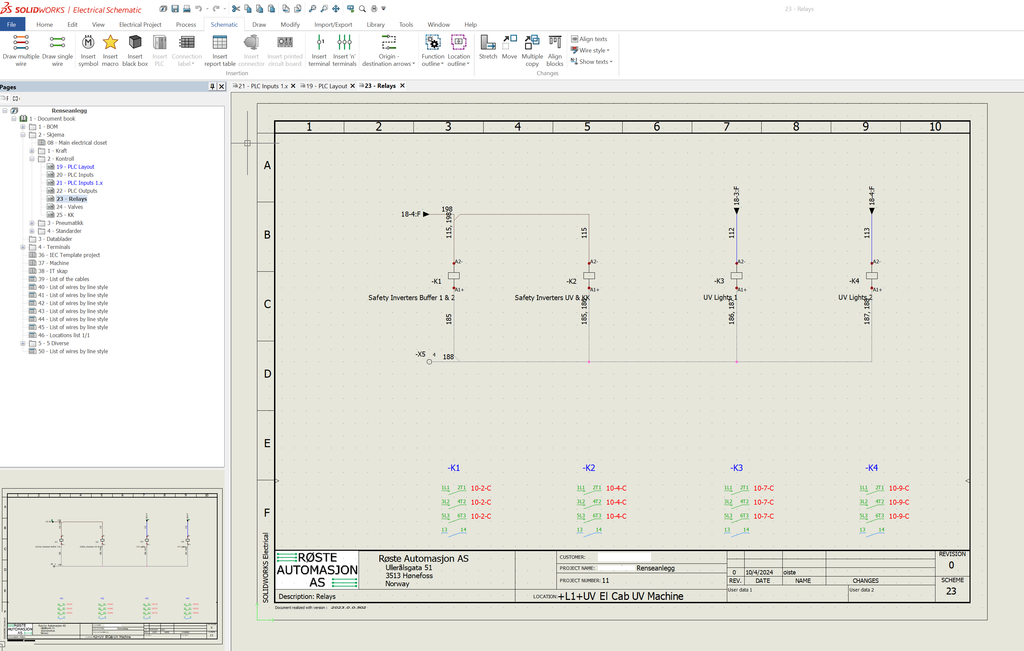Select the Draw single wire tool
Image resolution: width=1024 pixels, height=651 pixels.
[57, 50]
